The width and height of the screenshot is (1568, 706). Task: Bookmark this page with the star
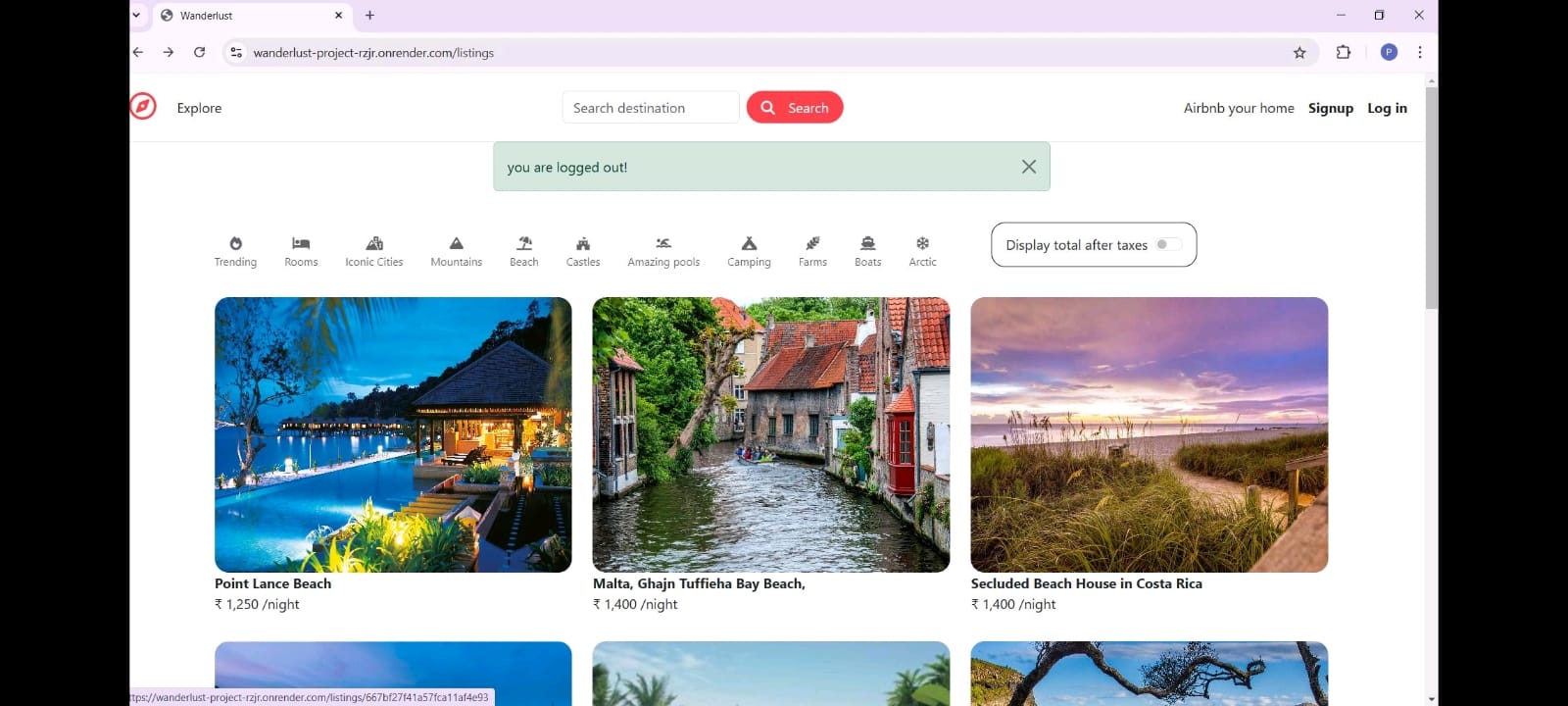click(1299, 53)
